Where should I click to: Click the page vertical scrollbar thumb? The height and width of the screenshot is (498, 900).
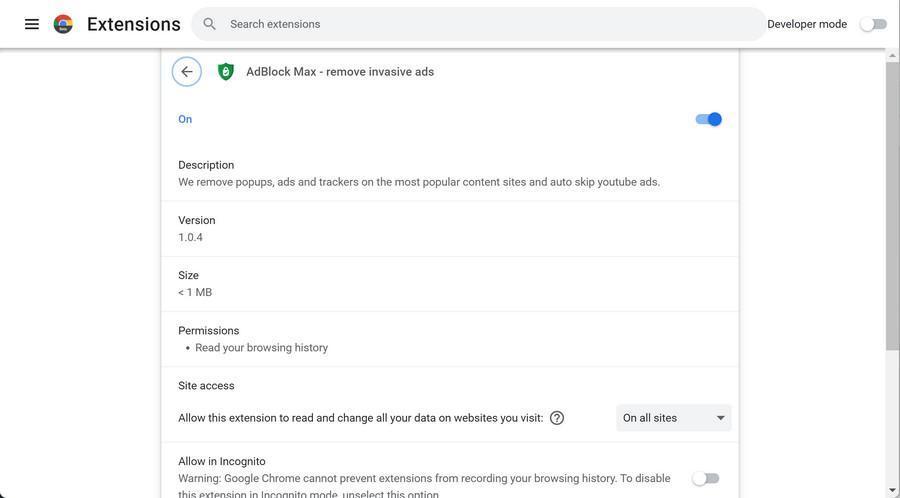coord(892,205)
